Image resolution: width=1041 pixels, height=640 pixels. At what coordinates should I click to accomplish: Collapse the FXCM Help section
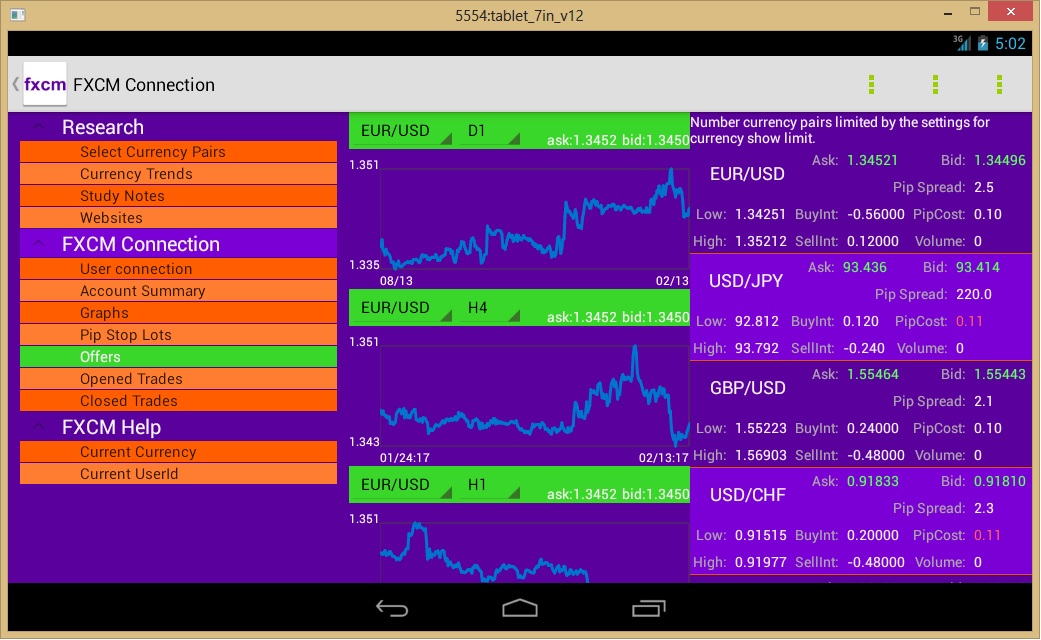[39, 427]
